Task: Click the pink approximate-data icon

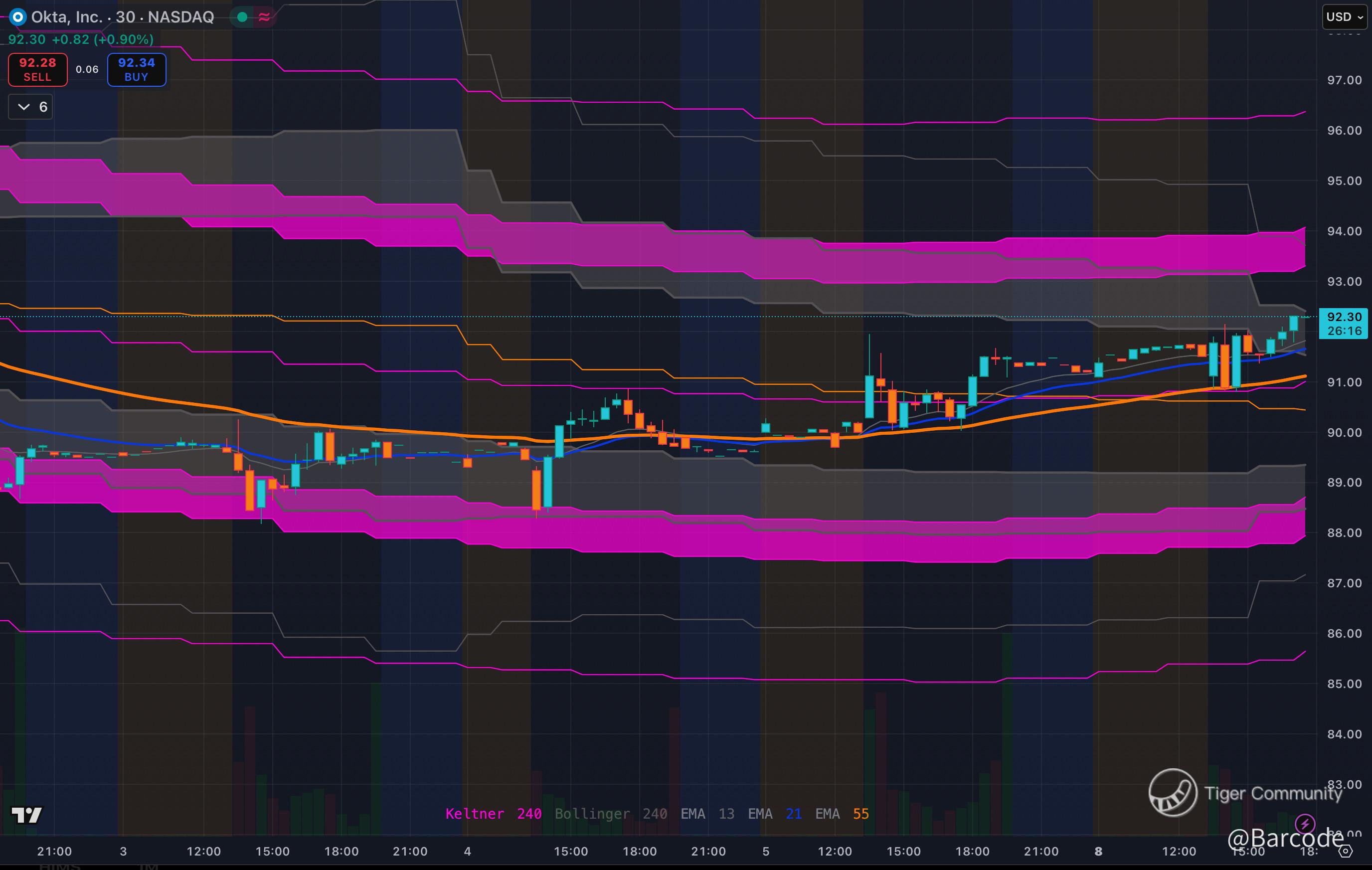Action: [264, 17]
